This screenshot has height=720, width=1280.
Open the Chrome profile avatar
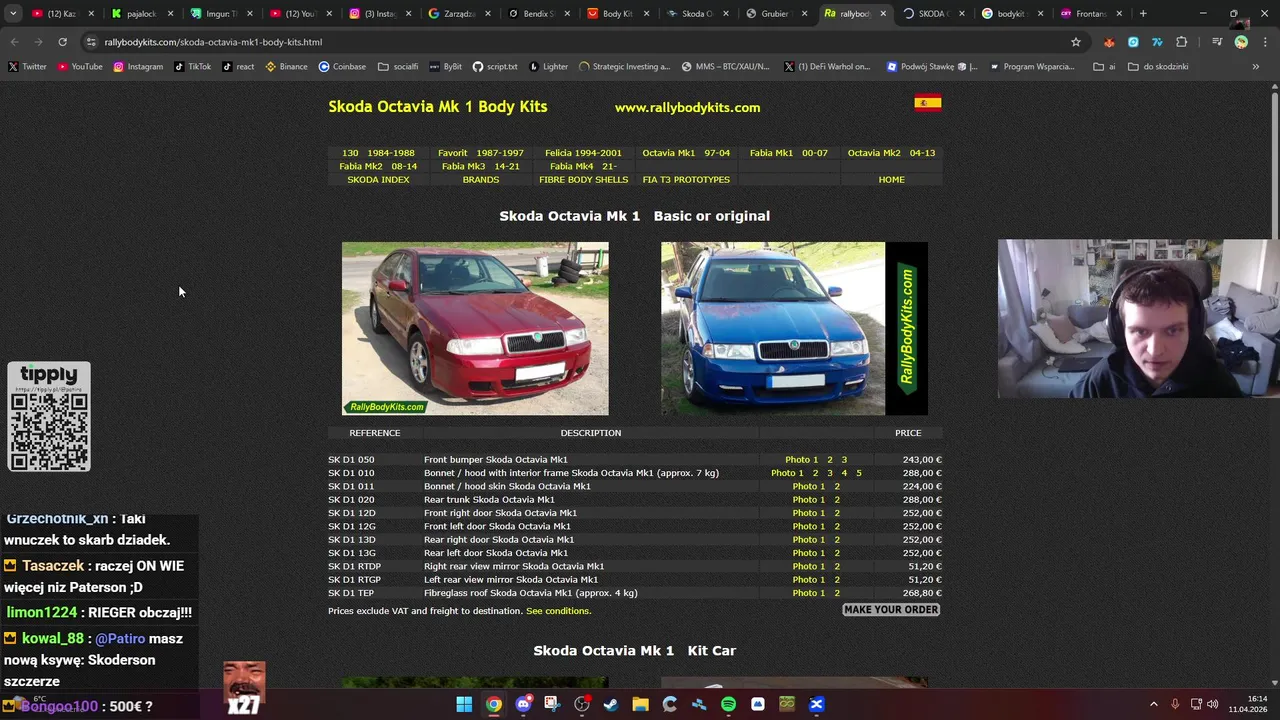tap(1241, 42)
